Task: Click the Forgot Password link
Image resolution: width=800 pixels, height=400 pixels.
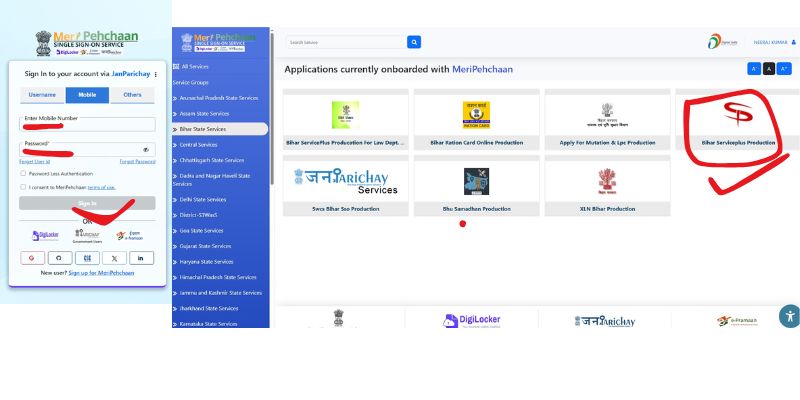Action: point(138,161)
